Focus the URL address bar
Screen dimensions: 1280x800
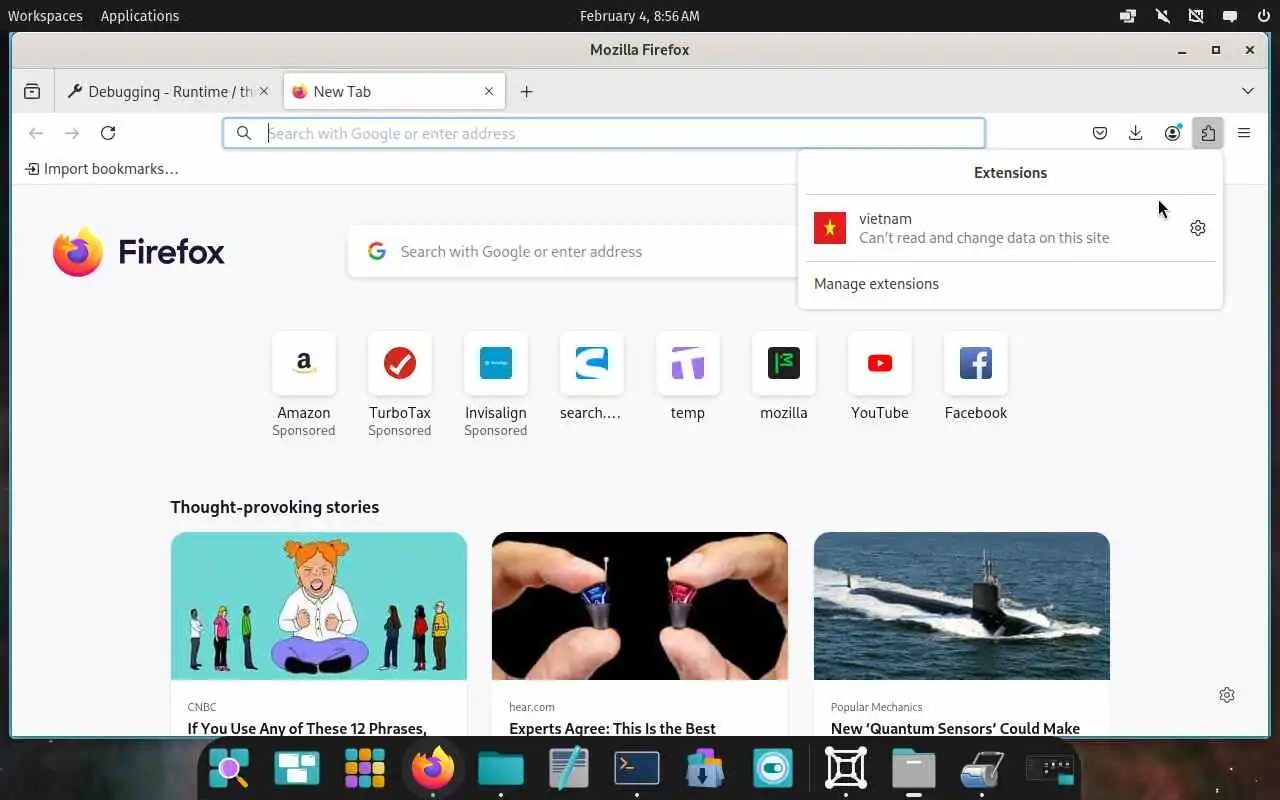click(604, 133)
